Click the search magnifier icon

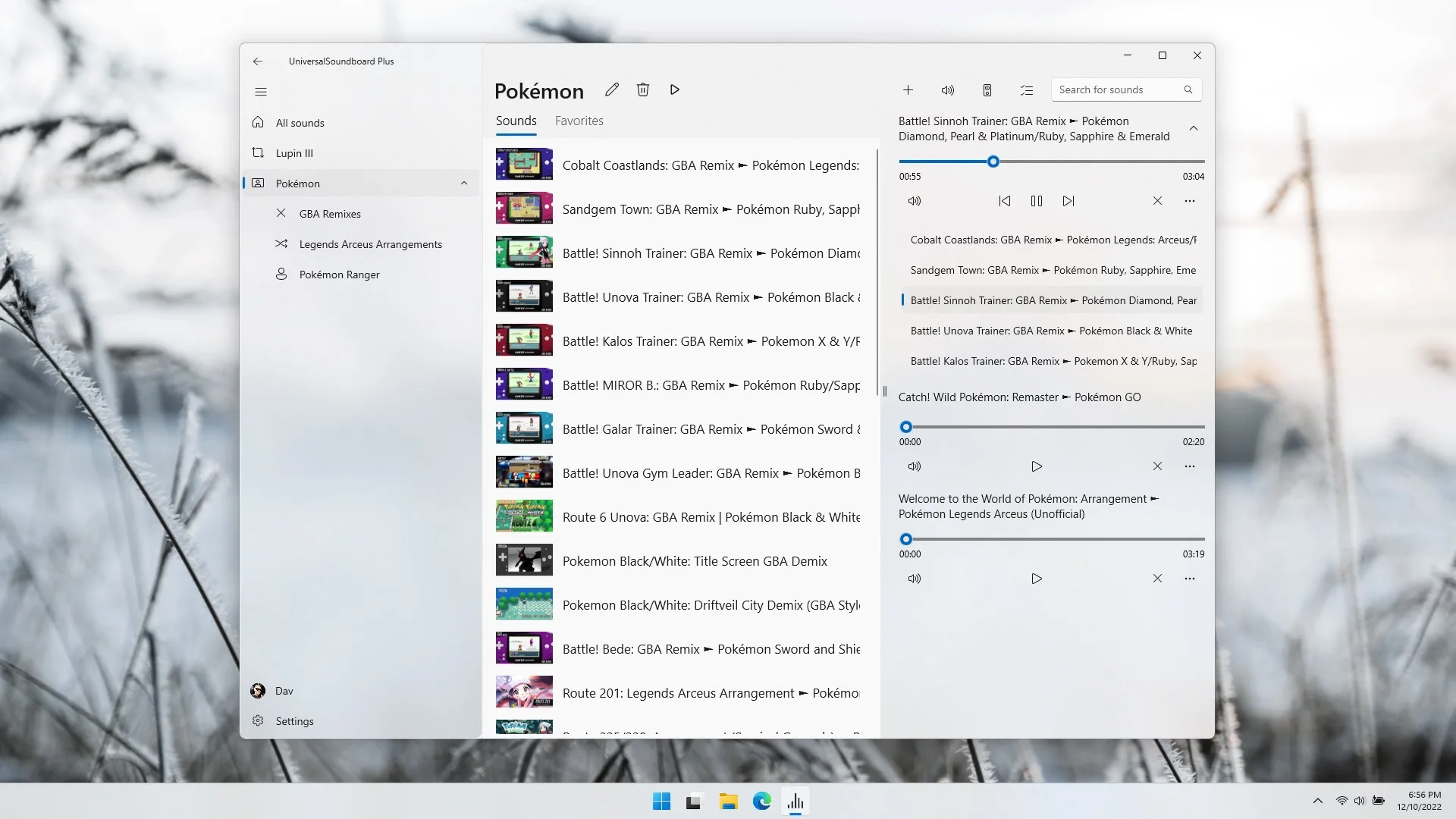click(1188, 89)
